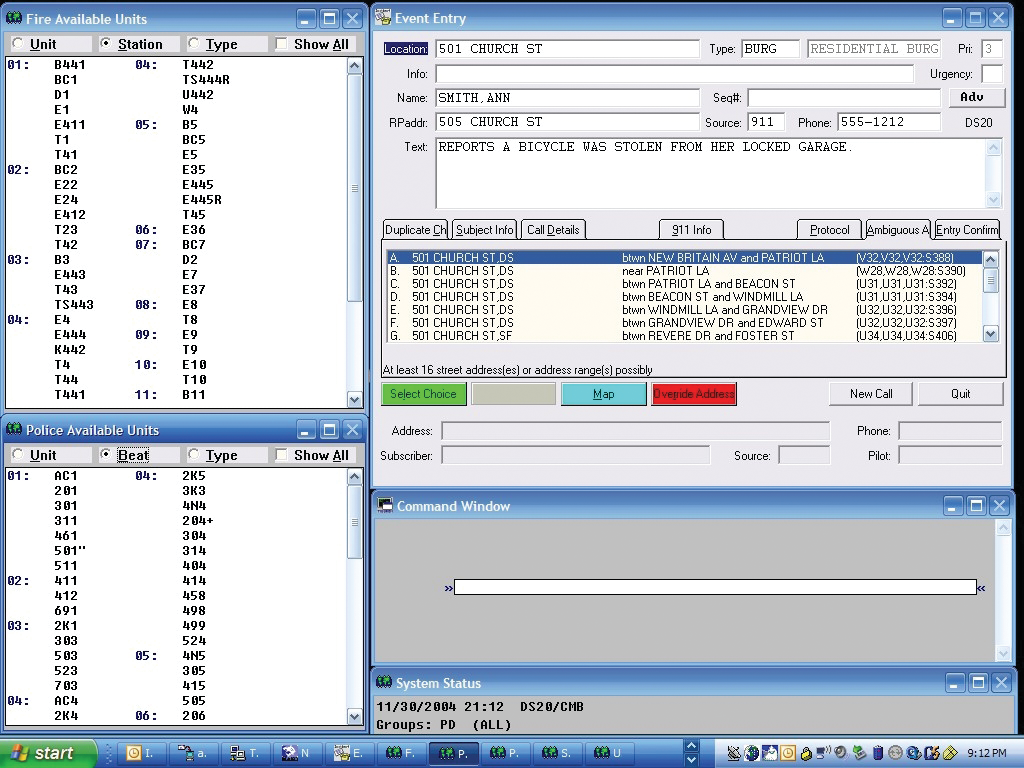Click the green Select Choice button
Image resolution: width=1024 pixels, height=768 pixels.
[x=423, y=394]
